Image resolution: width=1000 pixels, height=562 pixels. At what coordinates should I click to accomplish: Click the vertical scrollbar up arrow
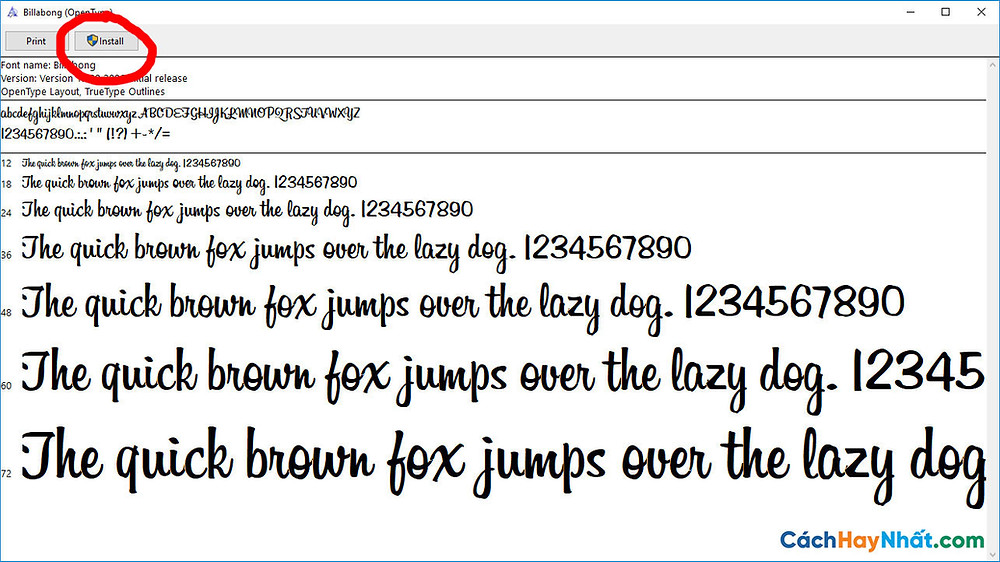coord(993,65)
